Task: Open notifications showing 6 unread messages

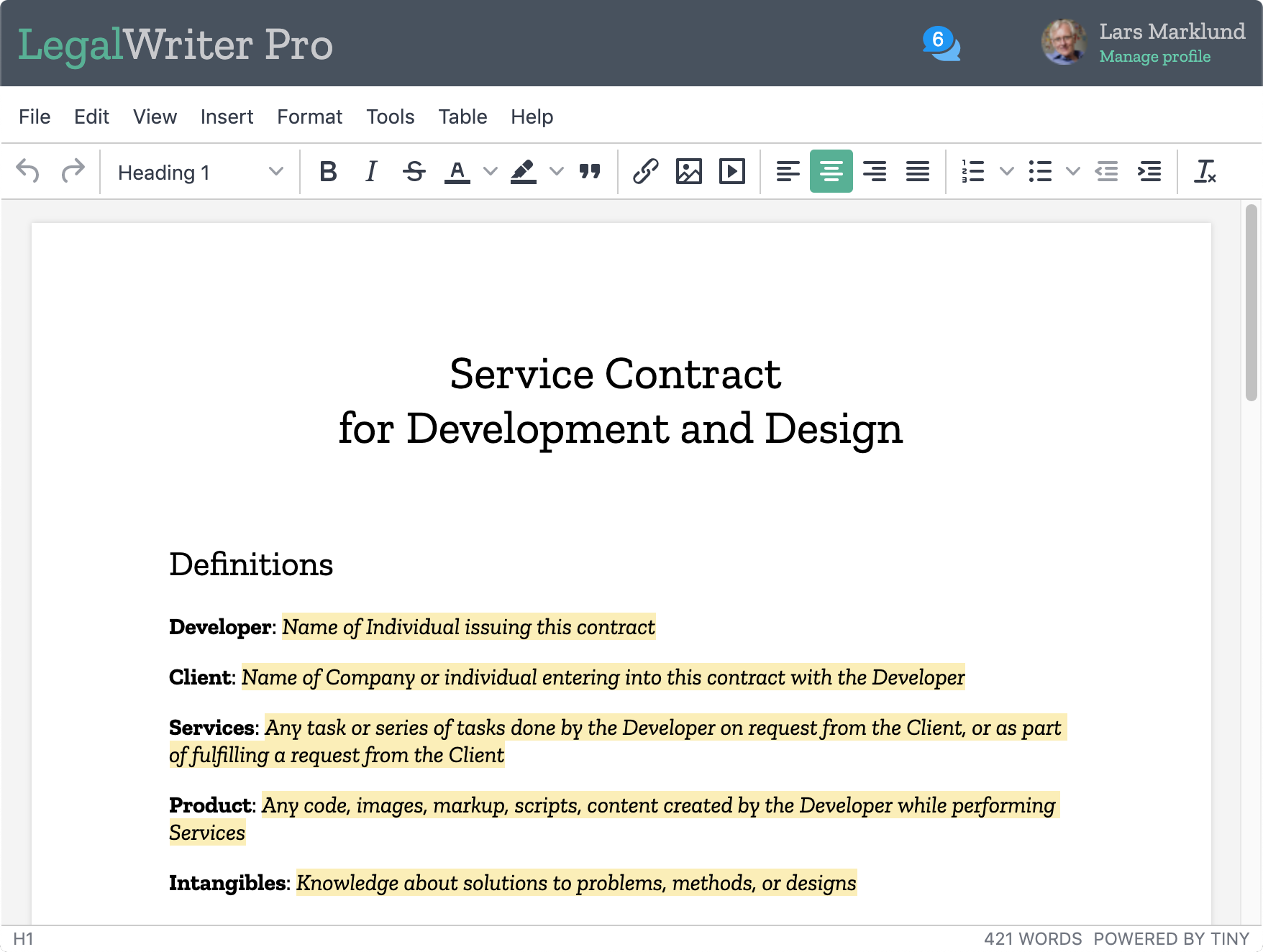Action: click(x=939, y=42)
